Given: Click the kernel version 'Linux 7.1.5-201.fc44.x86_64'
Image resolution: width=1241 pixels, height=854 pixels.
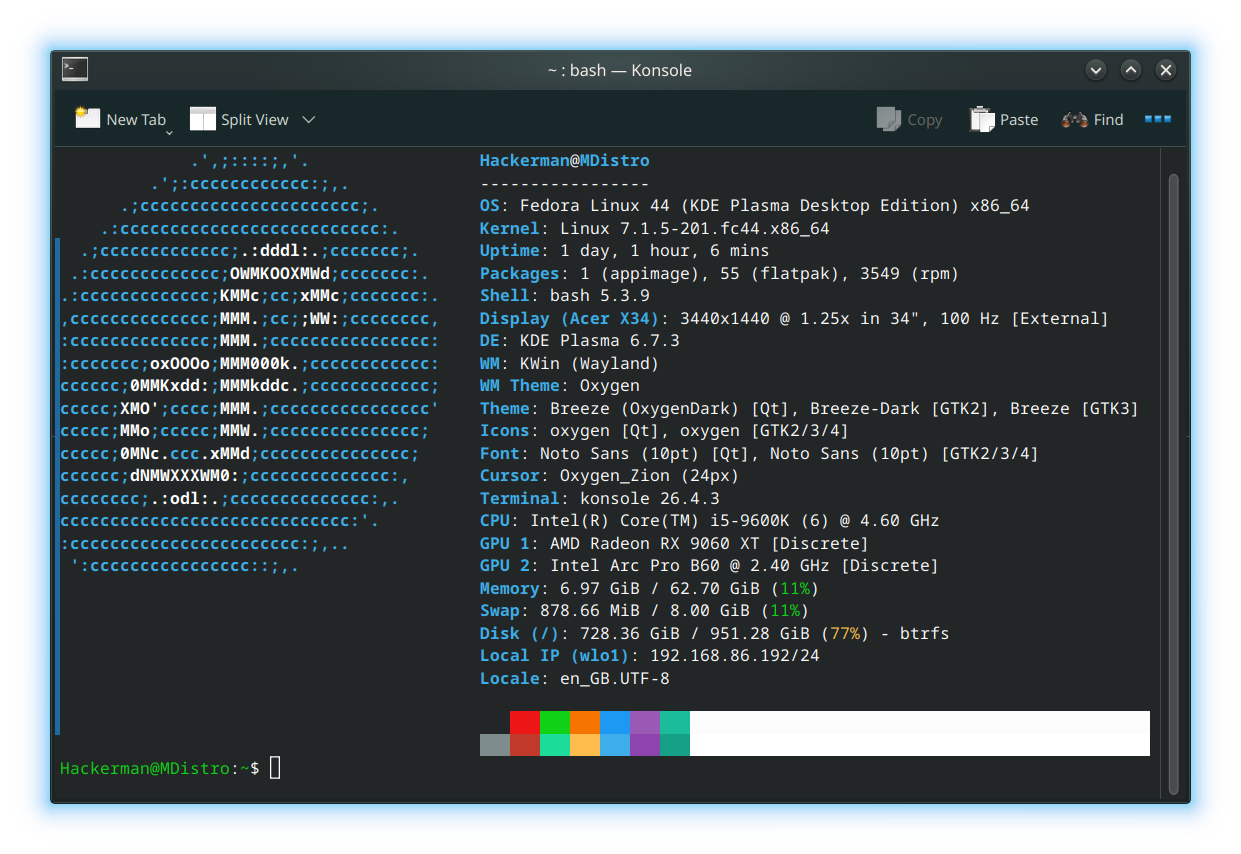Looking at the screenshot, I should coord(695,228).
